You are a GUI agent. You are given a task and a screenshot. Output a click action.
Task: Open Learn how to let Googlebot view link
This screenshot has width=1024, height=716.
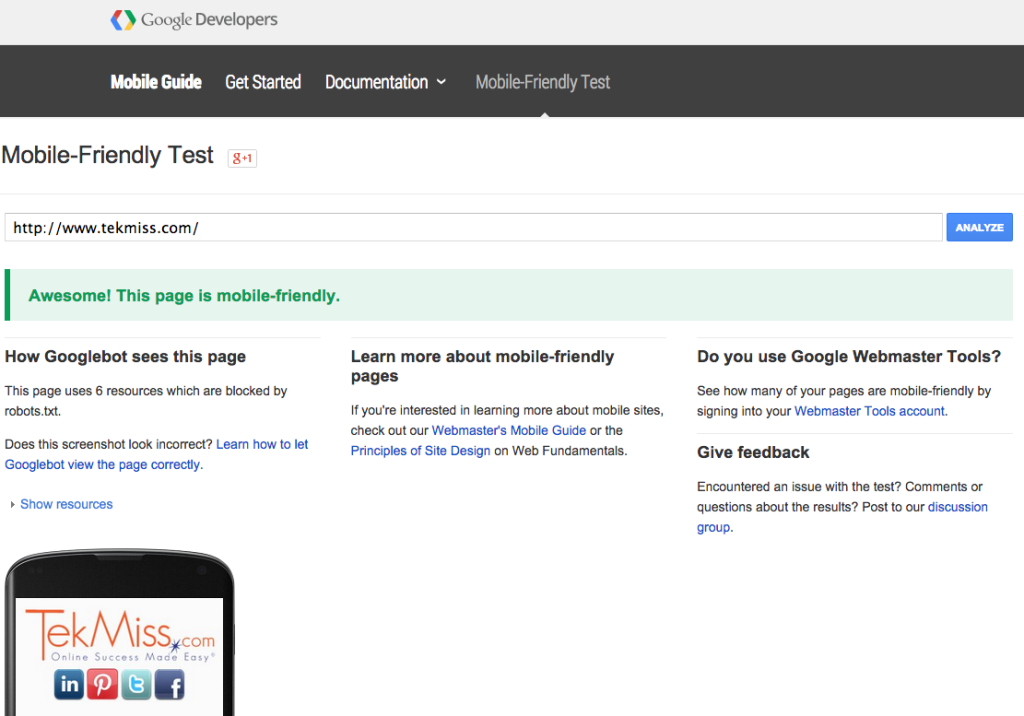coord(156,454)
